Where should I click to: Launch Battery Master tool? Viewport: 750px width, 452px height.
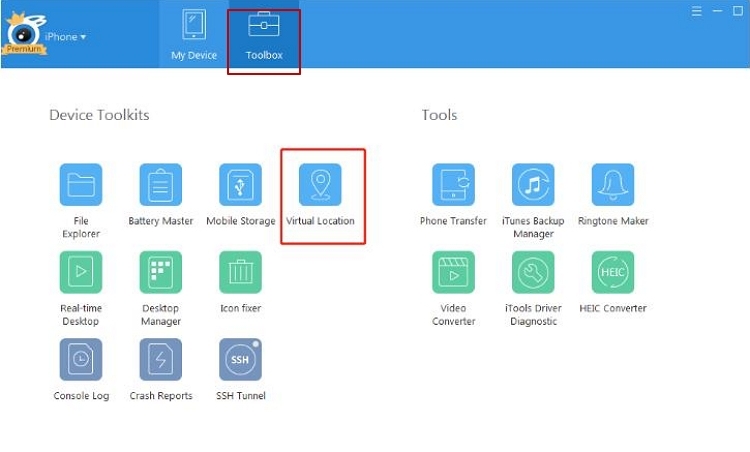tap(161, 185)
